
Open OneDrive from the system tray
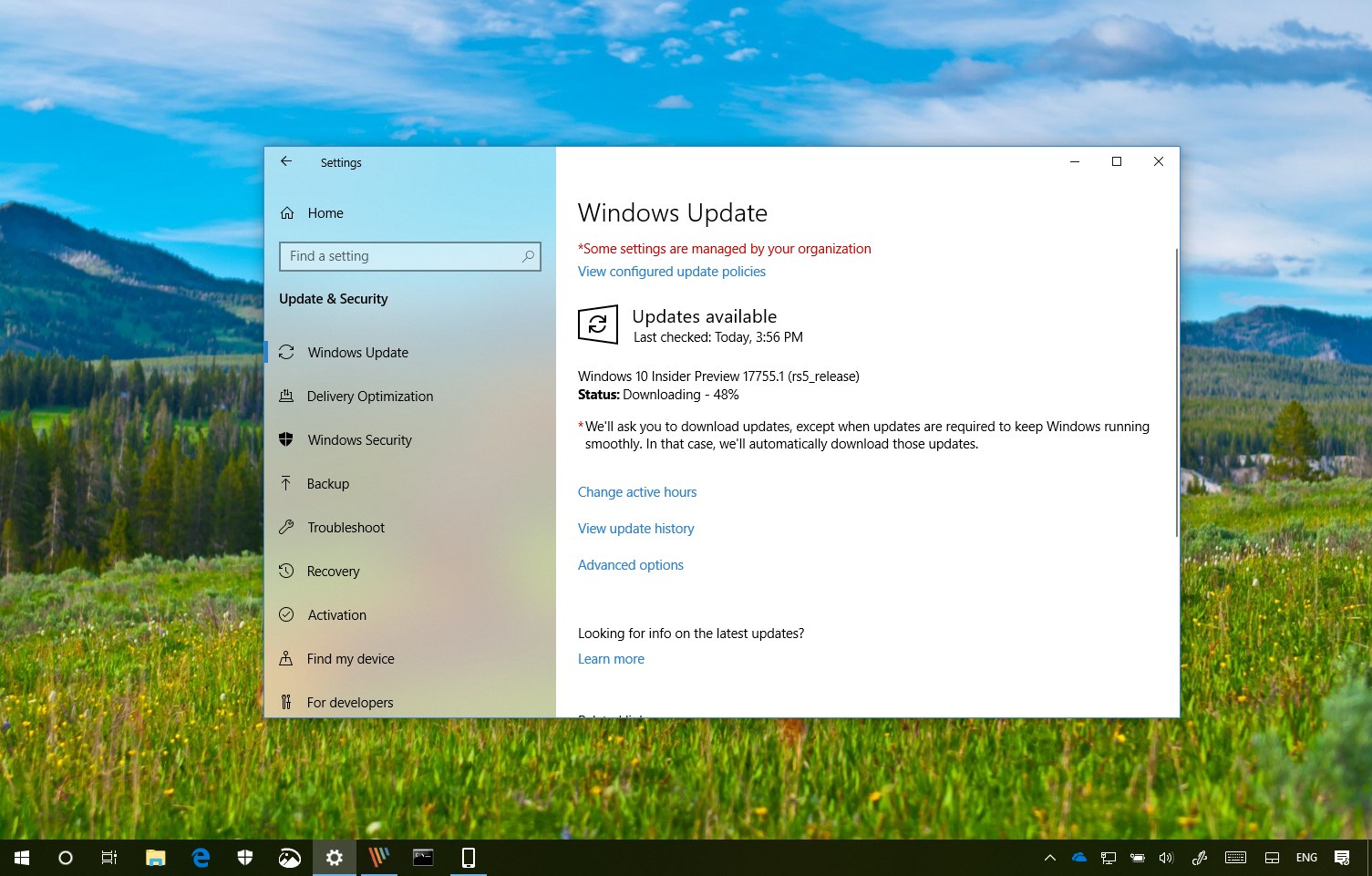[x=1078, y=857]
